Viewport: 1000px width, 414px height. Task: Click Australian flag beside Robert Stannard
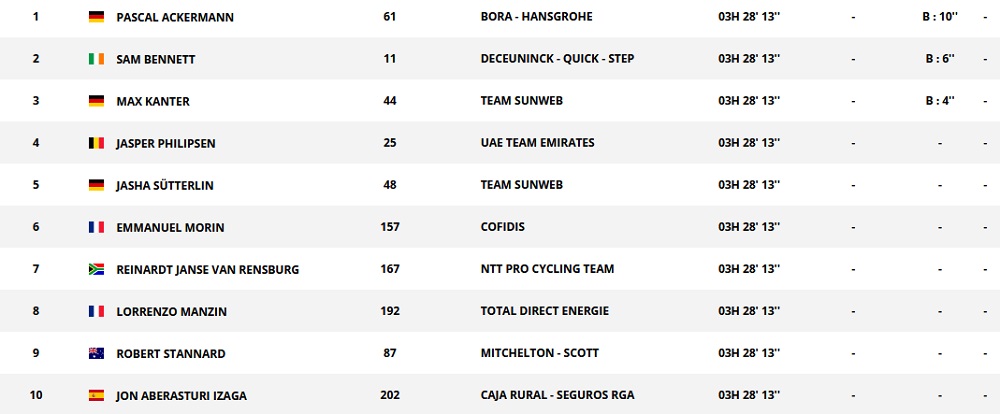96,354
